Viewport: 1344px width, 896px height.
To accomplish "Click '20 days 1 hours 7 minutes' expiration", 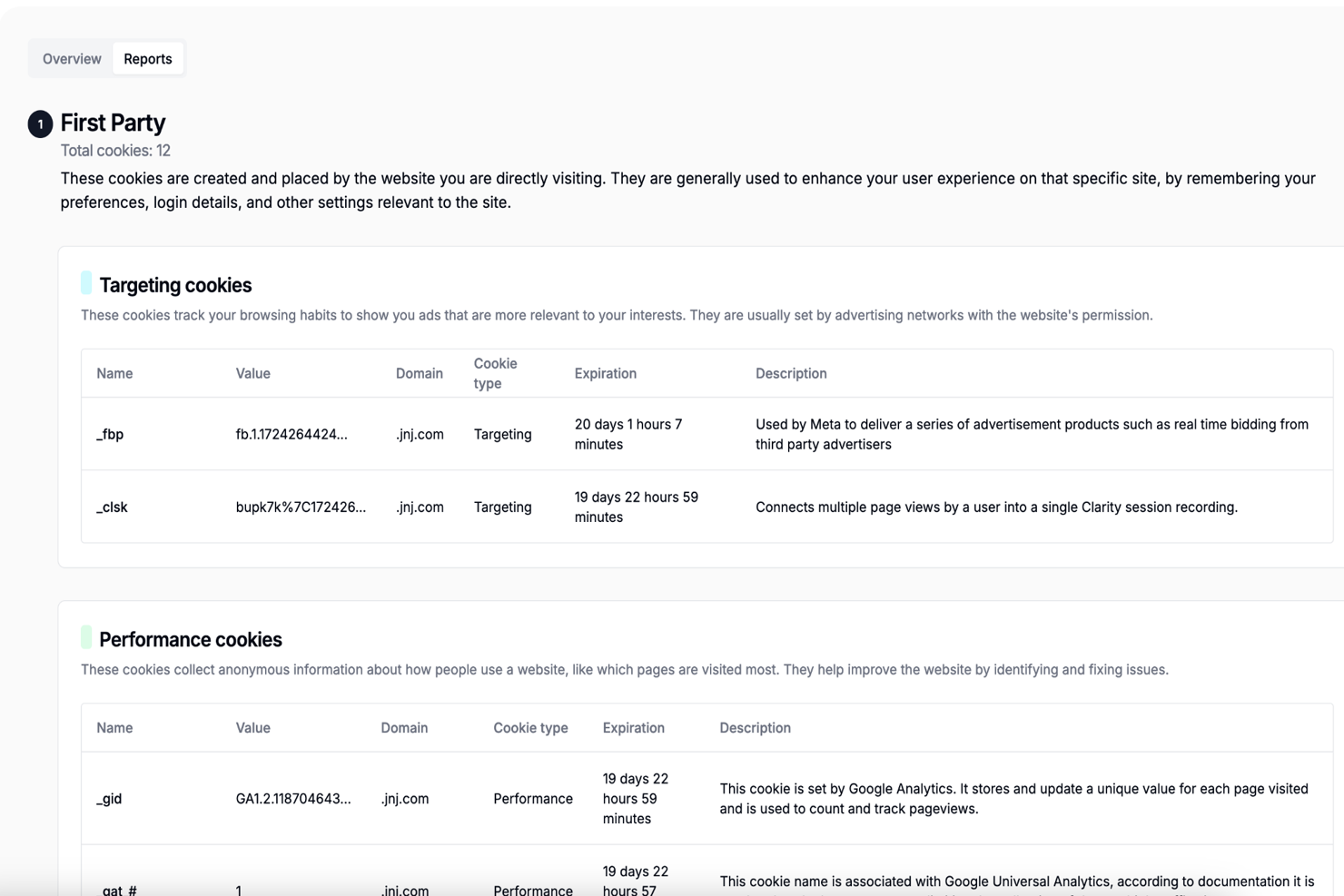I will click(628, 434).
